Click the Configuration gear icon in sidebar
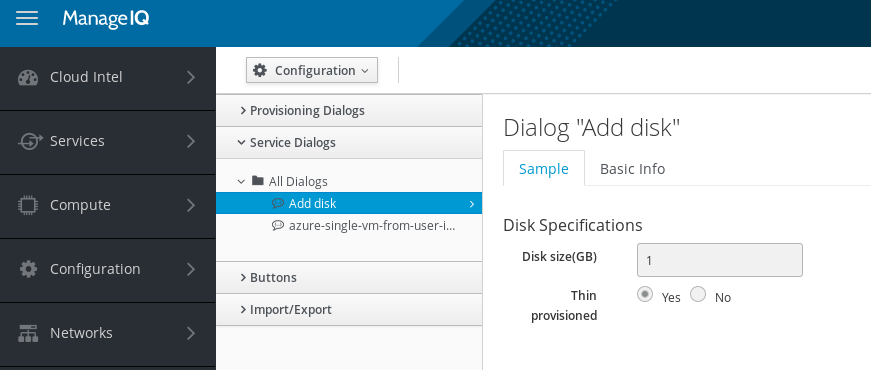This screenshot has height=370, width=871. click(28, 269)
